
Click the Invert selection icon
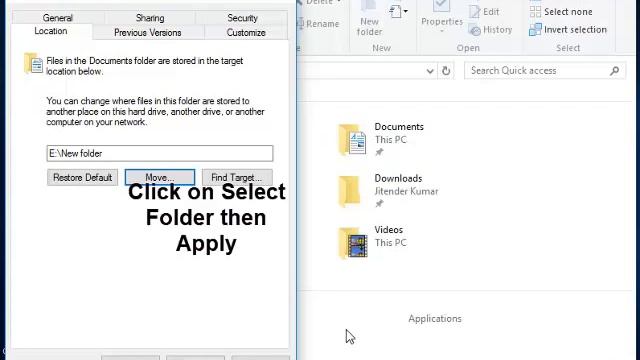click(535, 29)
